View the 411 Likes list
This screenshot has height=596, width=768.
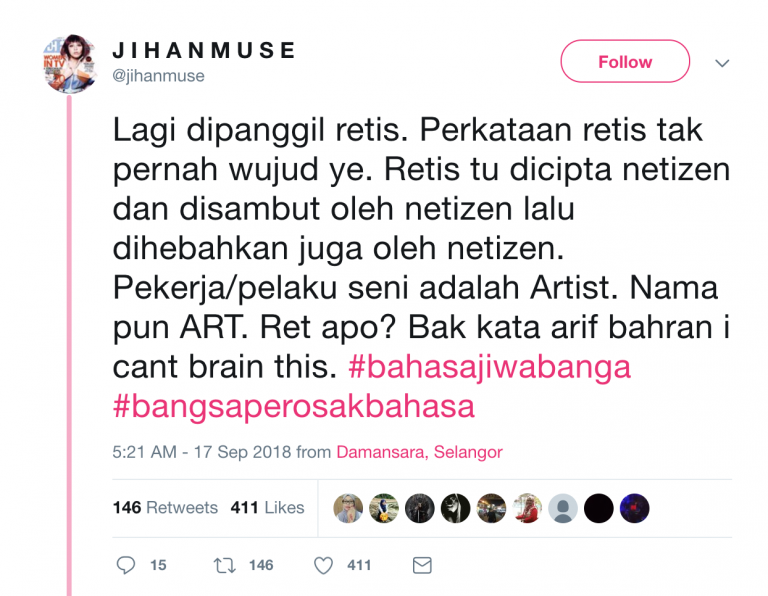tap(267, 507)
